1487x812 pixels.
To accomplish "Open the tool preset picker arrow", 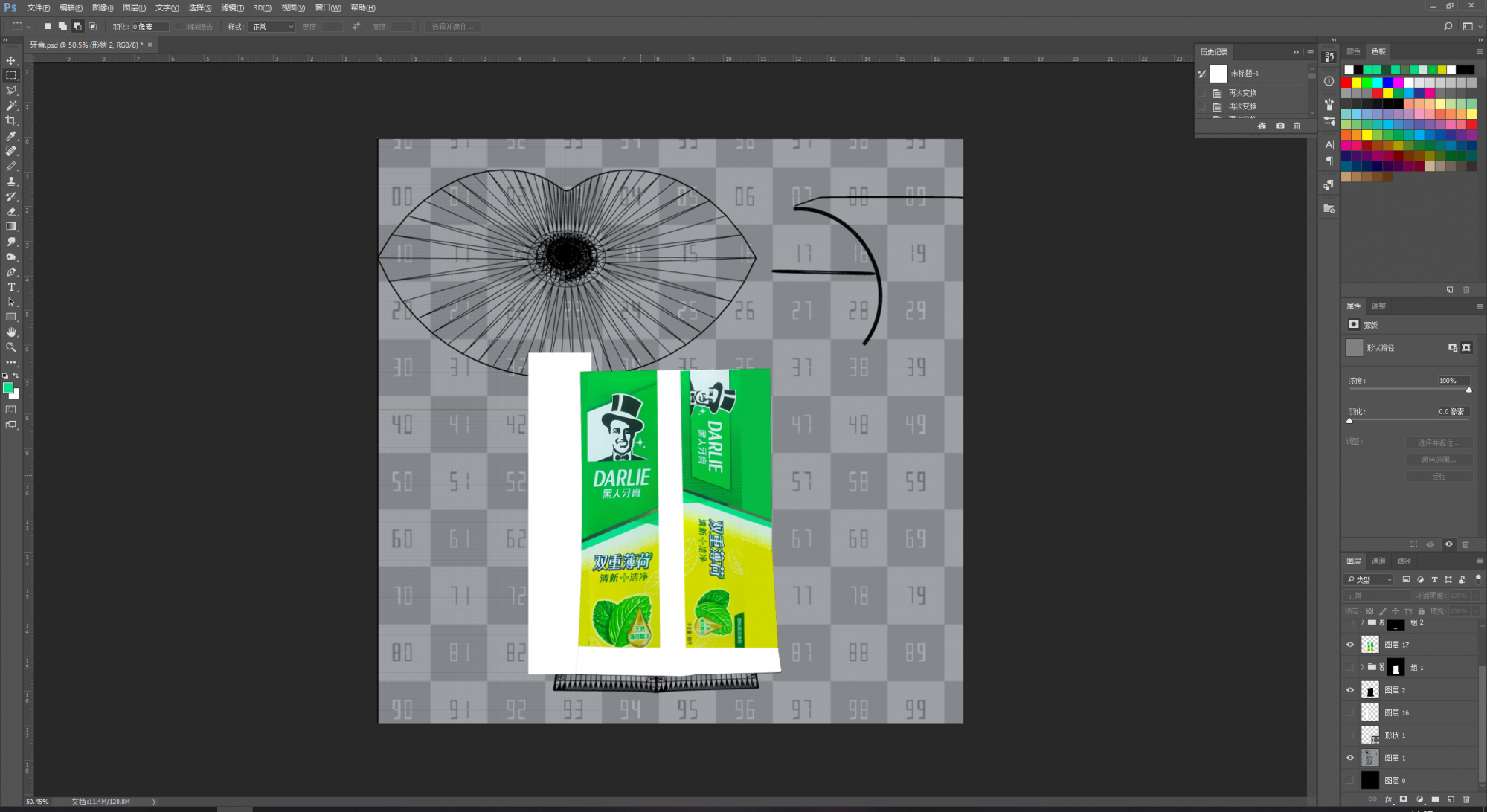I will pyautogui.click(x=29, y=27).
